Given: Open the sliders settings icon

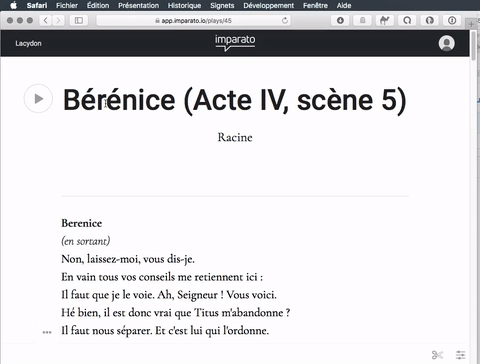Looking at the screenshot, I should pyautogui.click(x=460, y=355).
